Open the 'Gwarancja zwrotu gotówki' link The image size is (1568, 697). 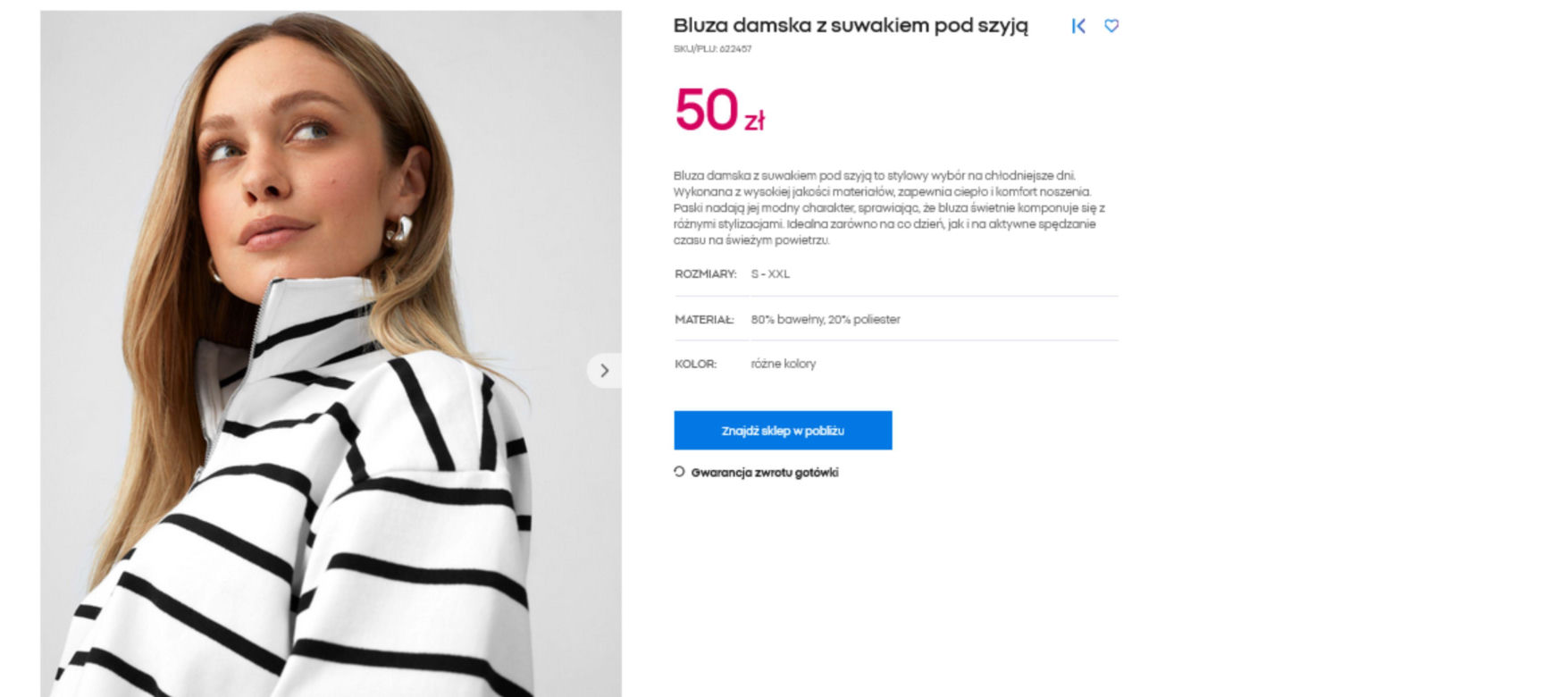point(764,473)
